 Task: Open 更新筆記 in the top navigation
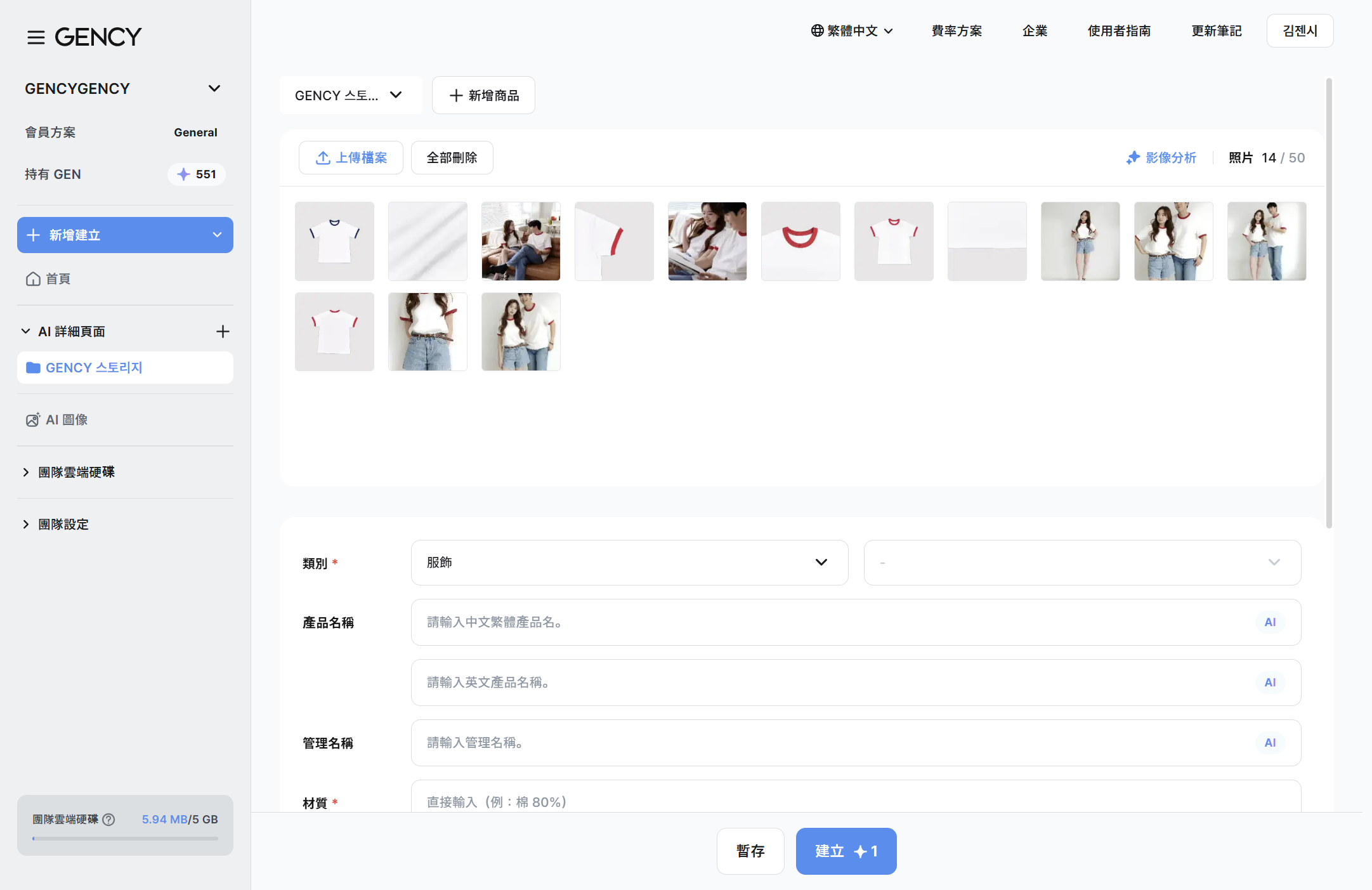1216,30
